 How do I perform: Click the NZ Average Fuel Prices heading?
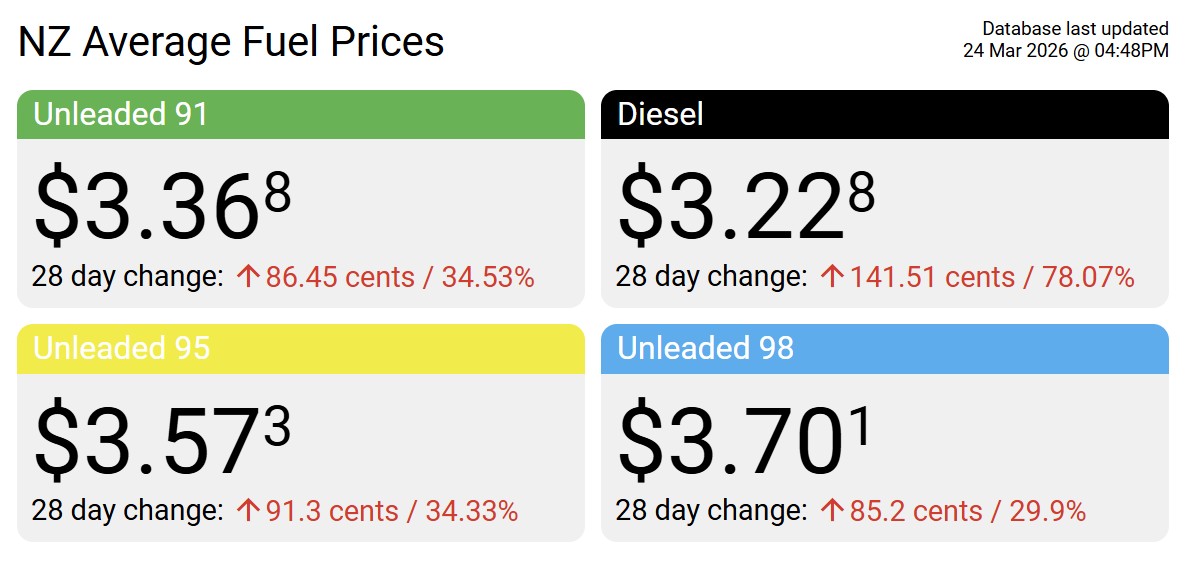point(231,42)
